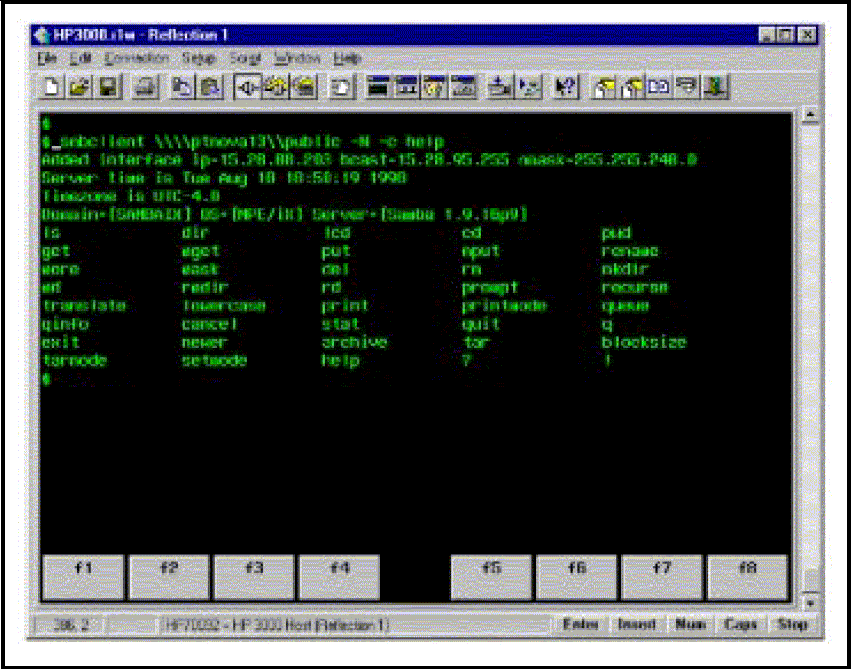Click the 'lowercase' command in terminal output
Image resolution: width=851 pixels, height=670 pixels.
pyautogui.click(x=224, y=306)
